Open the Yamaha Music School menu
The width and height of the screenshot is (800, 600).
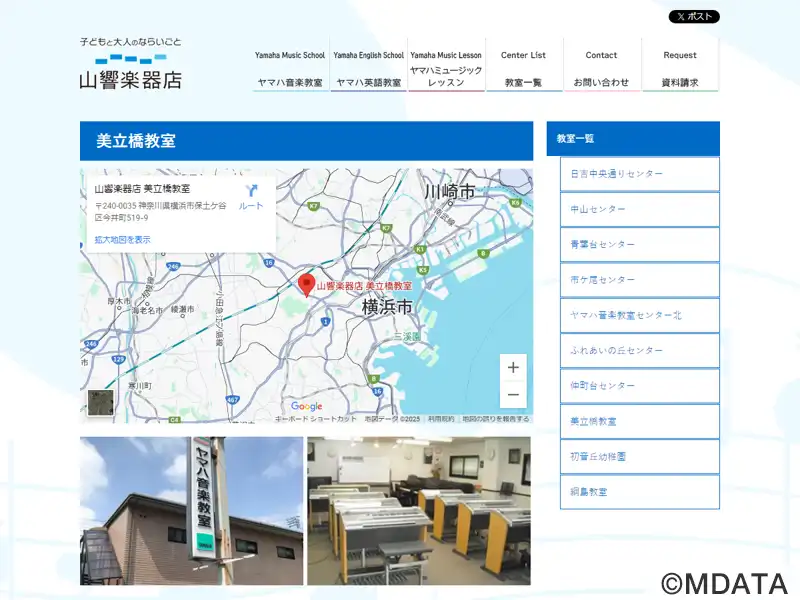pyautogui.click(x=290, y=65)
